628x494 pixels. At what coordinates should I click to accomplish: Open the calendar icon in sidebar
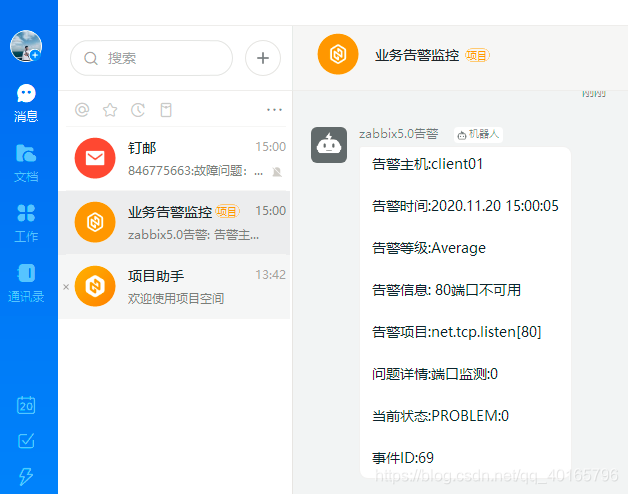(x=26, y=405)
